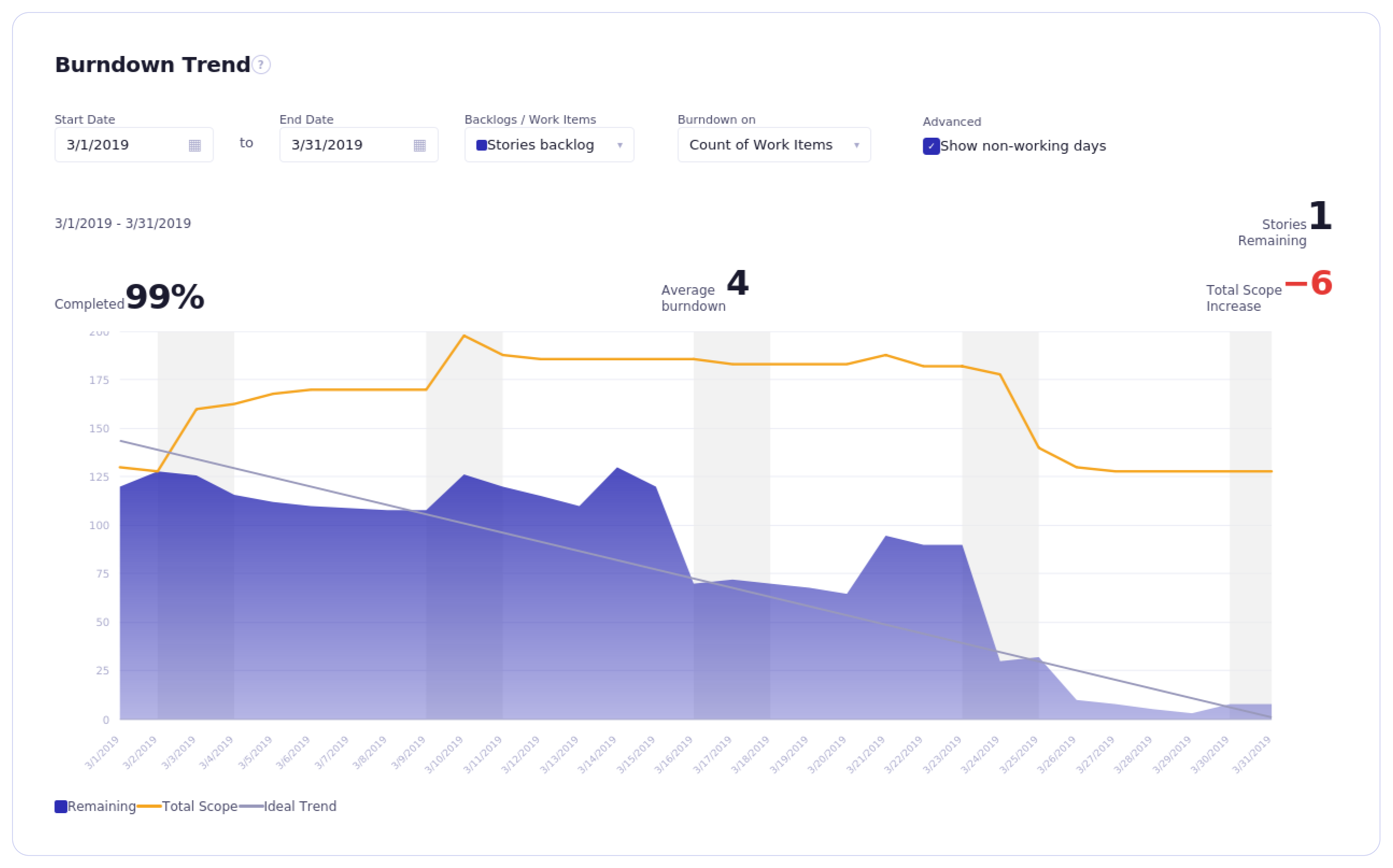The width and height of the screenshot is (1393, 868).
Task: Open the Start Date calendar picker icon
Action: pos(195,145)
